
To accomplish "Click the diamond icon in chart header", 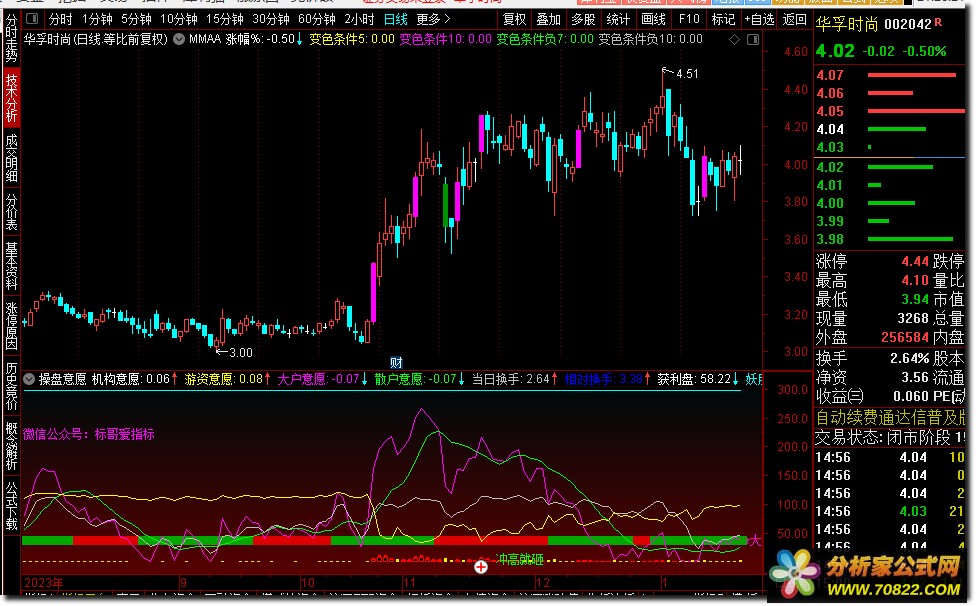I will coord(732,40).
